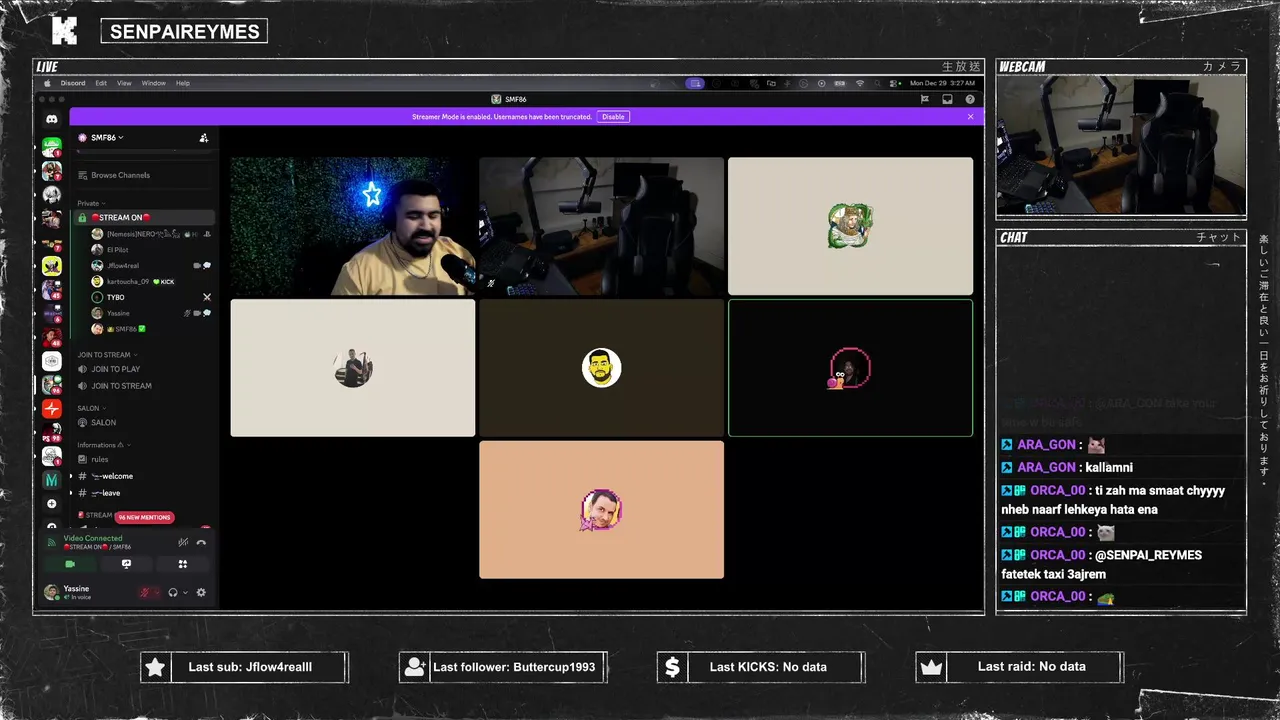This screenshot has width=1280, height=720.
Task: Select the green-outlined speaking participant tile
Action: 850,368
